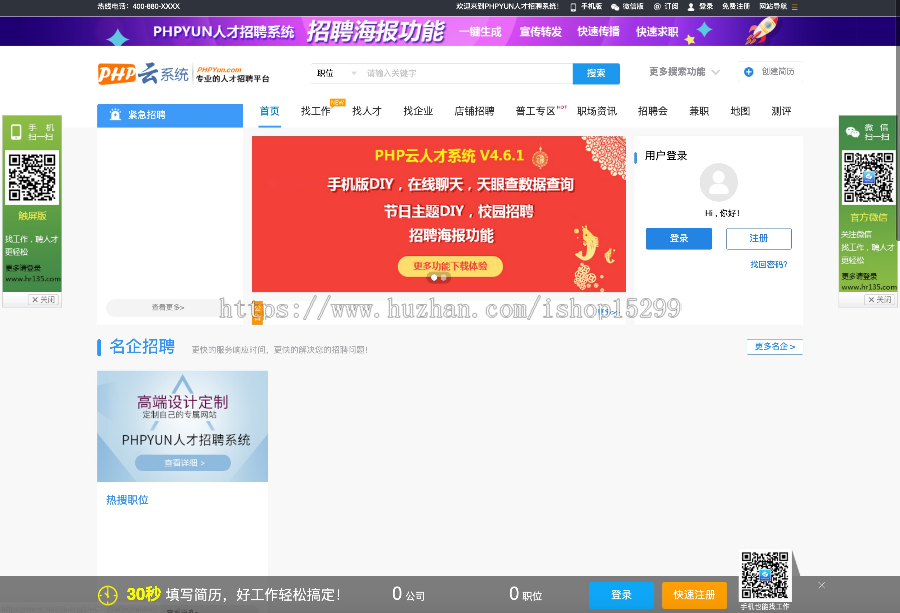Click the left 手机扫一扫 QR code
The width and height of the screenshot is (900, 613).
click(32, 177)
